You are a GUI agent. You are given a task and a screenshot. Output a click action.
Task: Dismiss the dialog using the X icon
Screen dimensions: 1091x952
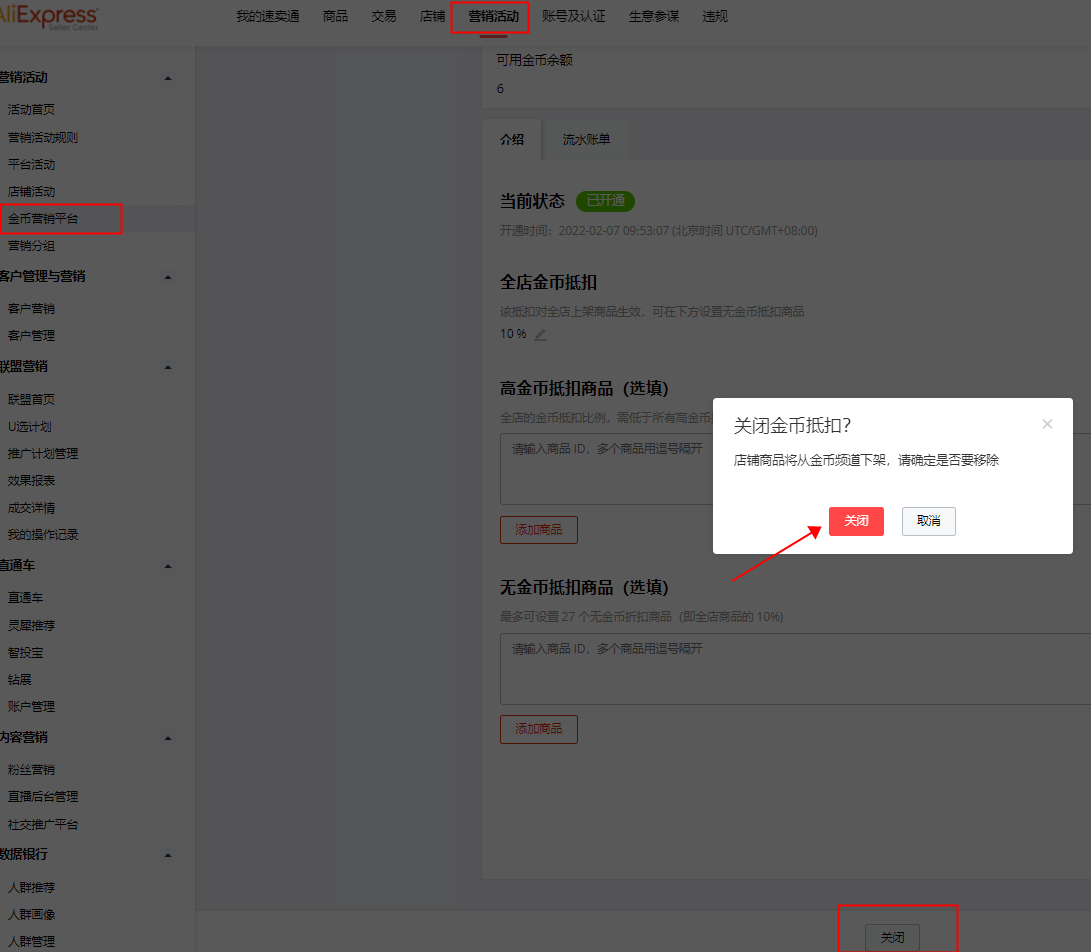pos(1047,424)
